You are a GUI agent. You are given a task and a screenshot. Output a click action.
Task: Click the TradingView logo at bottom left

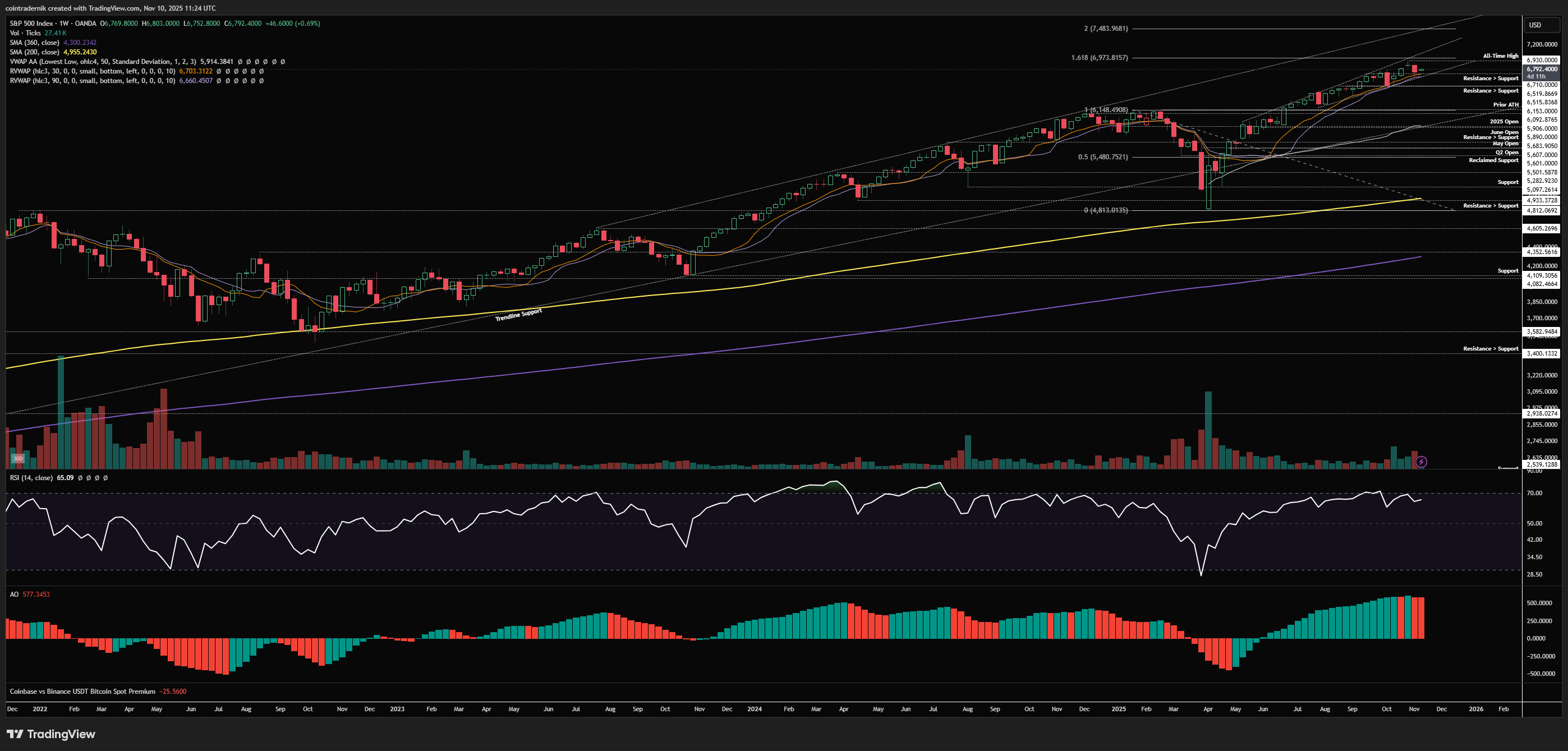[51, 734]
